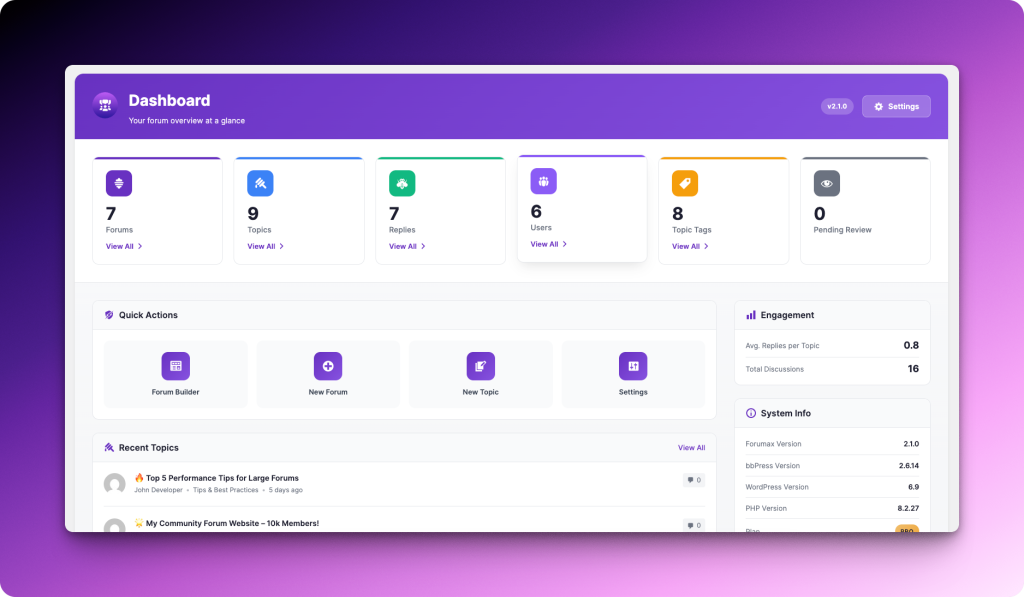This screenshot has width=1024, height=597.
Task: Click the System Info panel icon
Action: (751, 413)
